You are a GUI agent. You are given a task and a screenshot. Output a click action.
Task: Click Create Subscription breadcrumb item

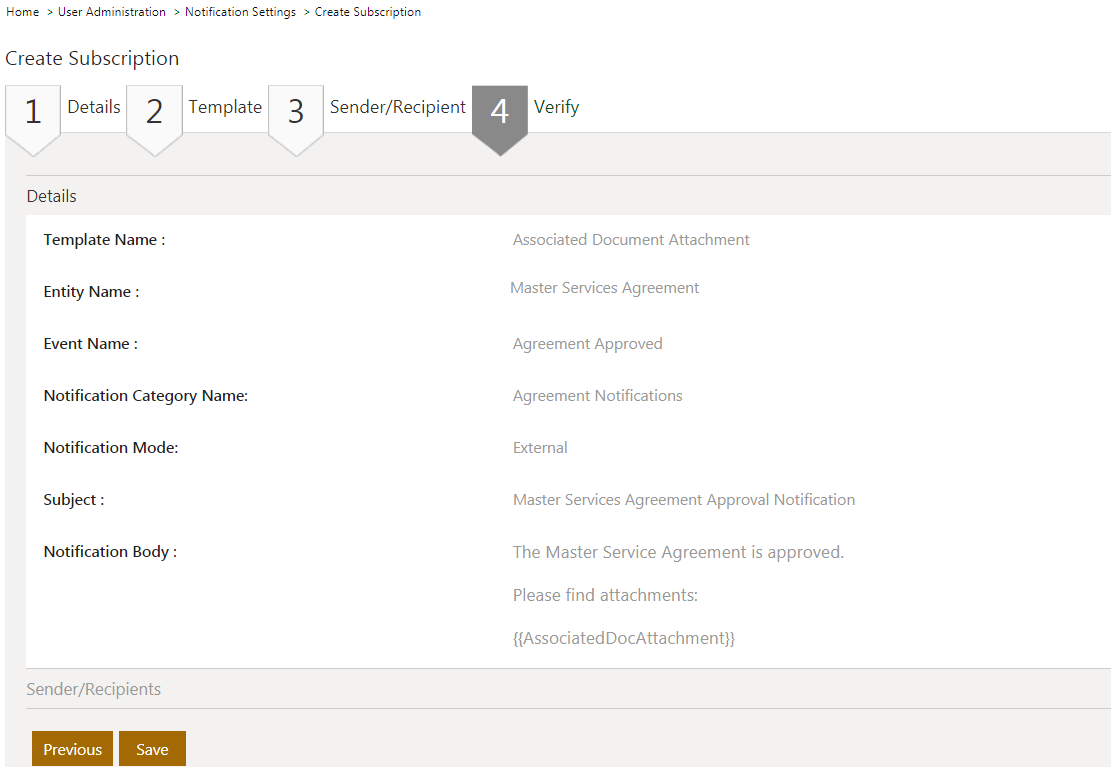368,12
